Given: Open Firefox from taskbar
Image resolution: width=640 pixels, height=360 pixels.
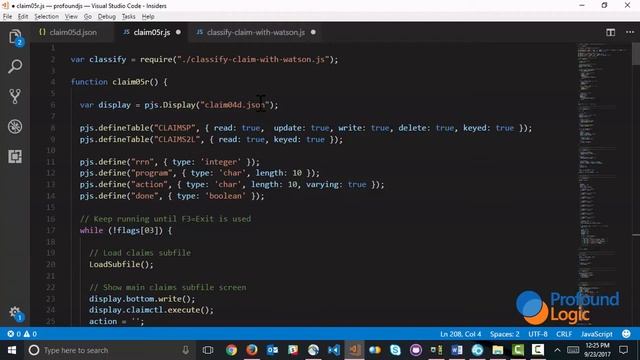Looking at the screenshot, I should click(x=252, y=350).
